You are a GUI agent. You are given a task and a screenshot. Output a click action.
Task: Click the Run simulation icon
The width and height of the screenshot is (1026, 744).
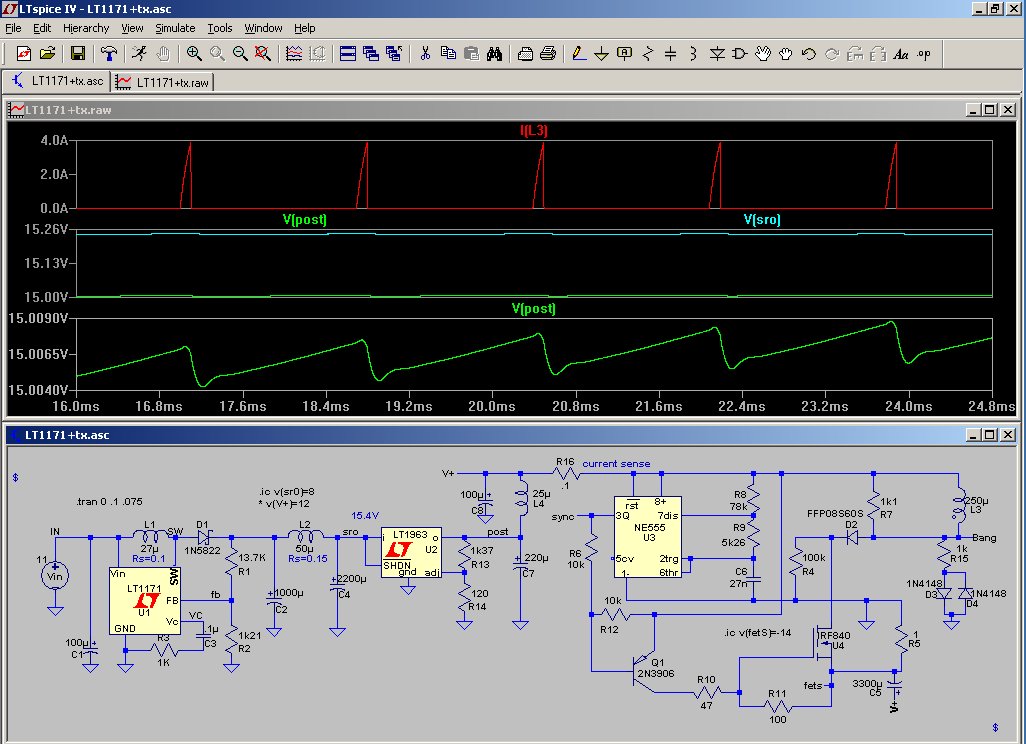[x=138, y=54]
